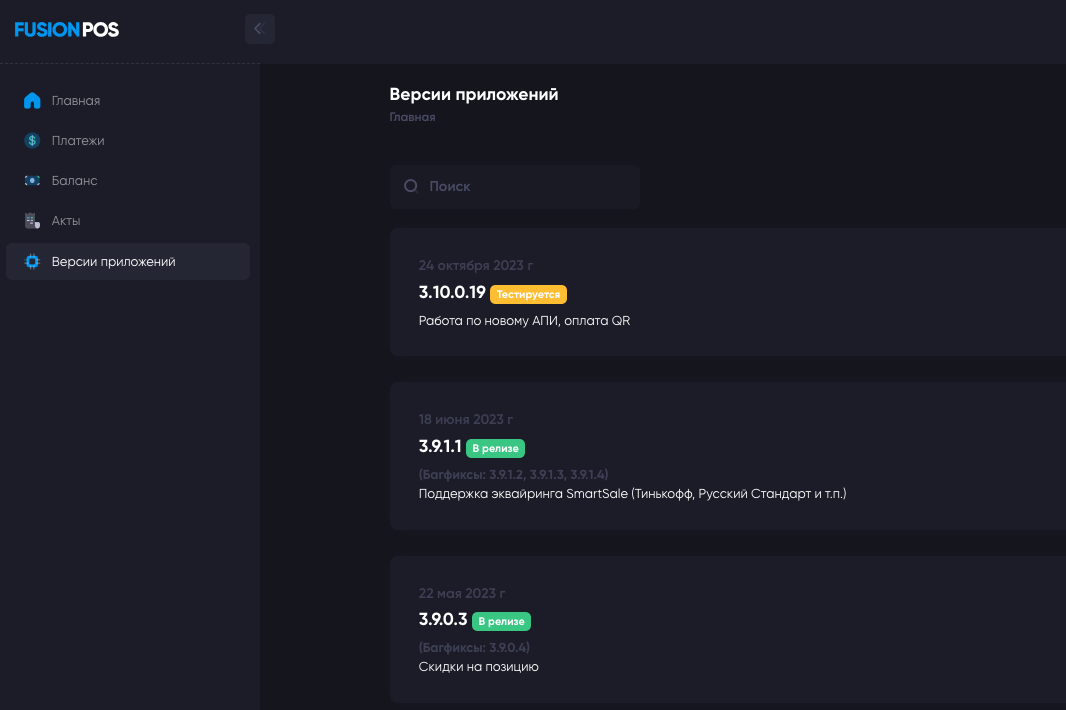
Task: Click the FUSION POS logo
Action: tap(66, 29)
